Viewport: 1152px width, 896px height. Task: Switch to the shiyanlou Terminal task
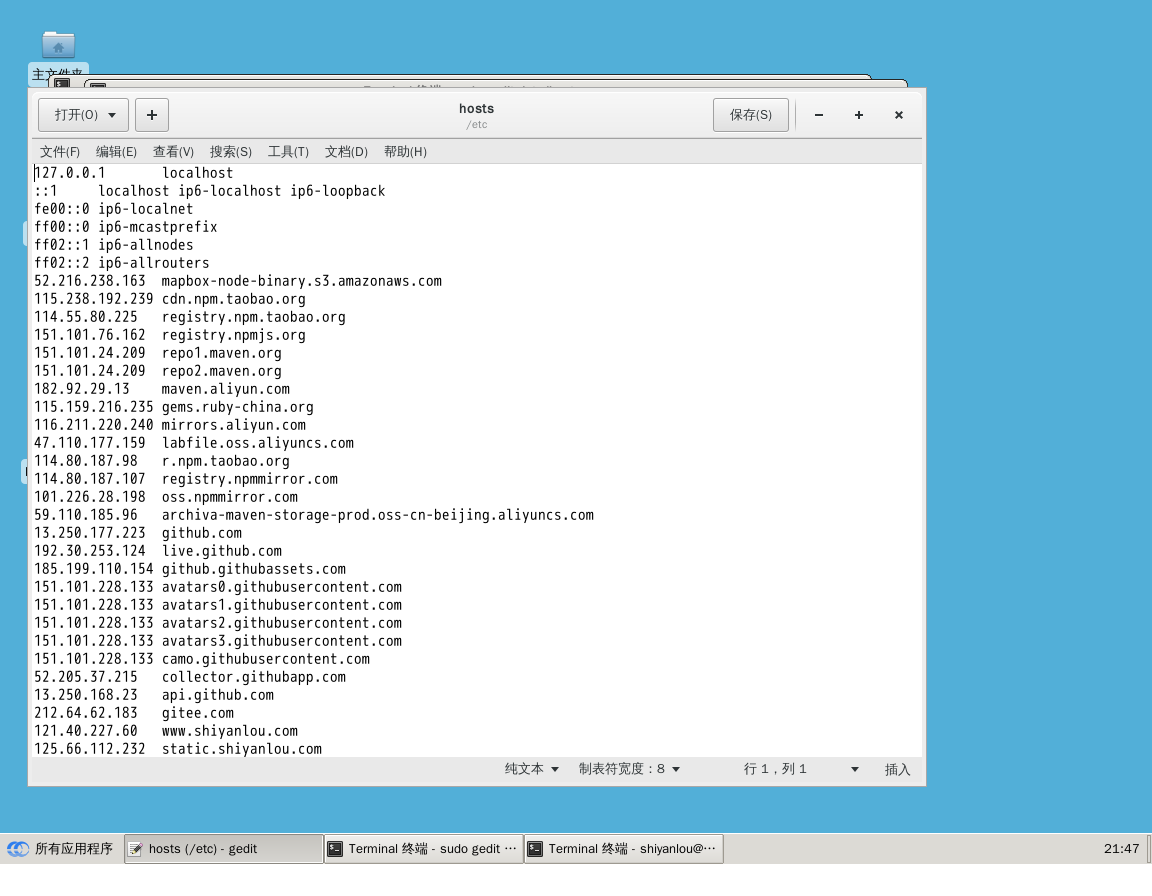coord(623,849)
